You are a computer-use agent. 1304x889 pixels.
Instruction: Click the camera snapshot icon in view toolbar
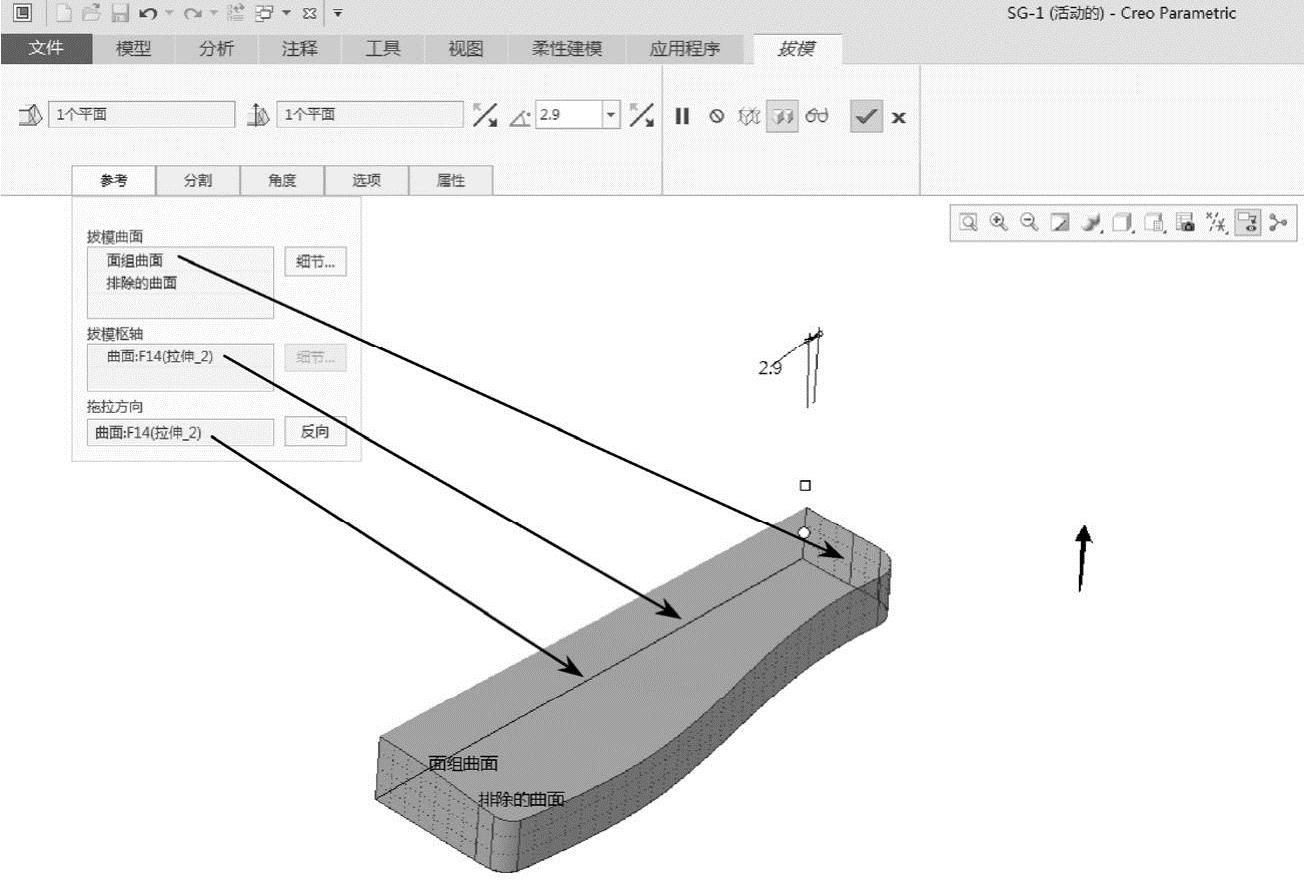[1186, 223]
